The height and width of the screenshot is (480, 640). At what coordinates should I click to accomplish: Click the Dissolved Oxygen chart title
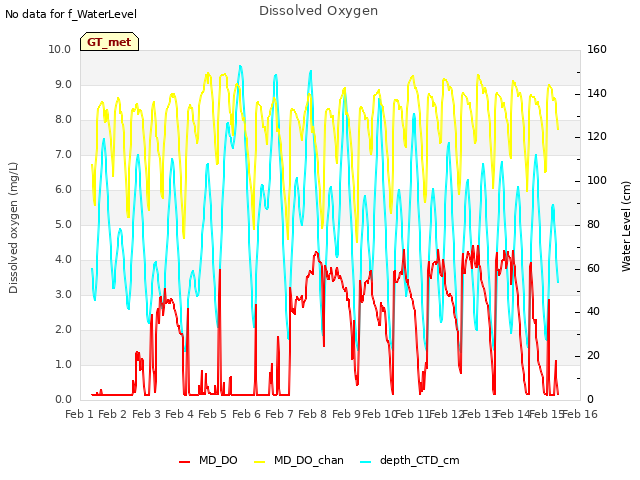tap(318, 11)
